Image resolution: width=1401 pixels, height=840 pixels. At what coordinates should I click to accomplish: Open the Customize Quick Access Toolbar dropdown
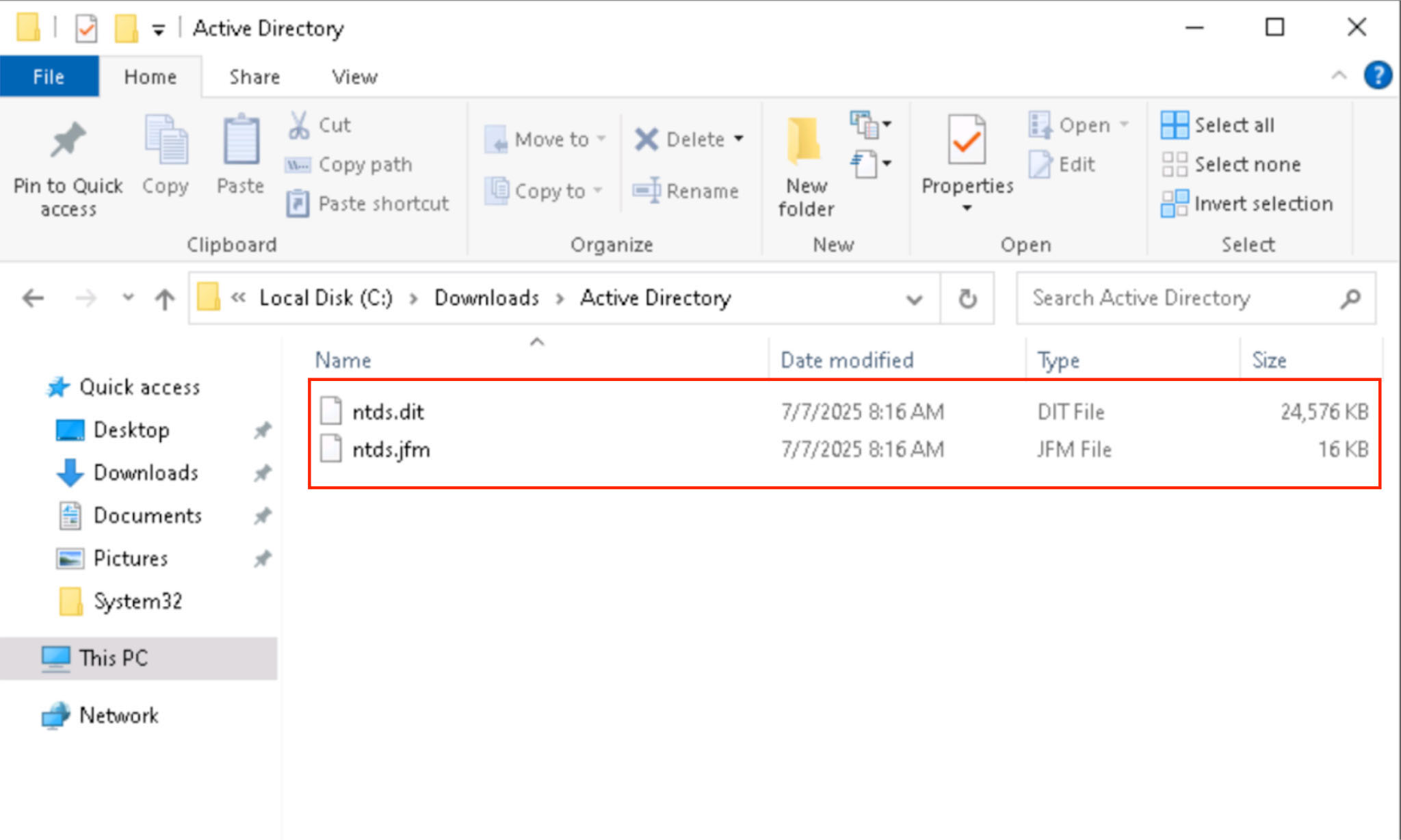pos(158,29)
